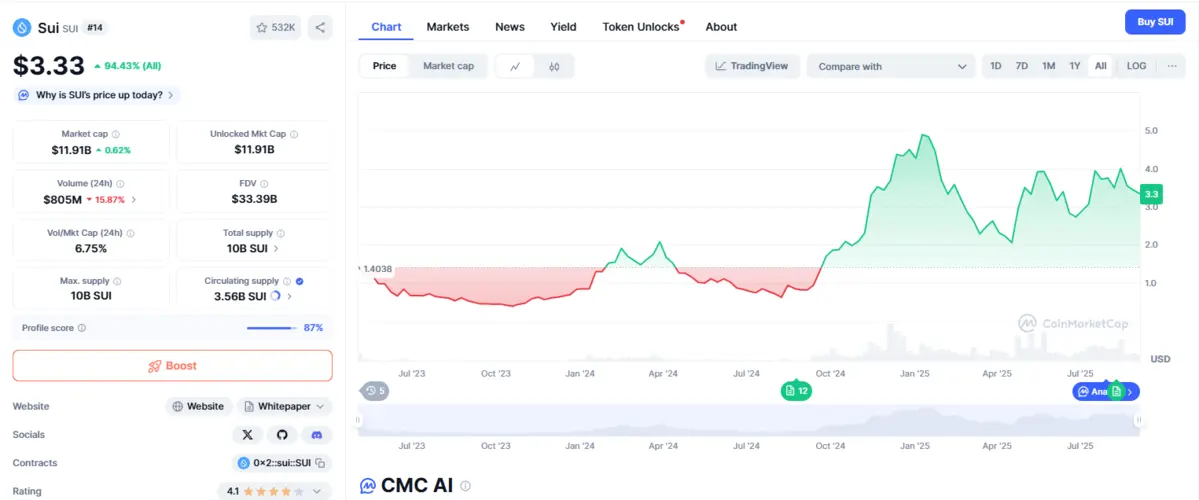Click the right handle of the range slider
The width and height of the screenshot is (1199, 500).
pos(1138,423)
